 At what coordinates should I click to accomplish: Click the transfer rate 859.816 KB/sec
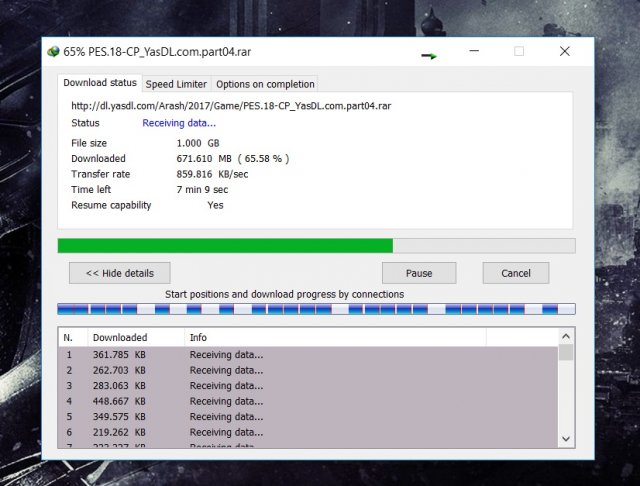[212, 174]
